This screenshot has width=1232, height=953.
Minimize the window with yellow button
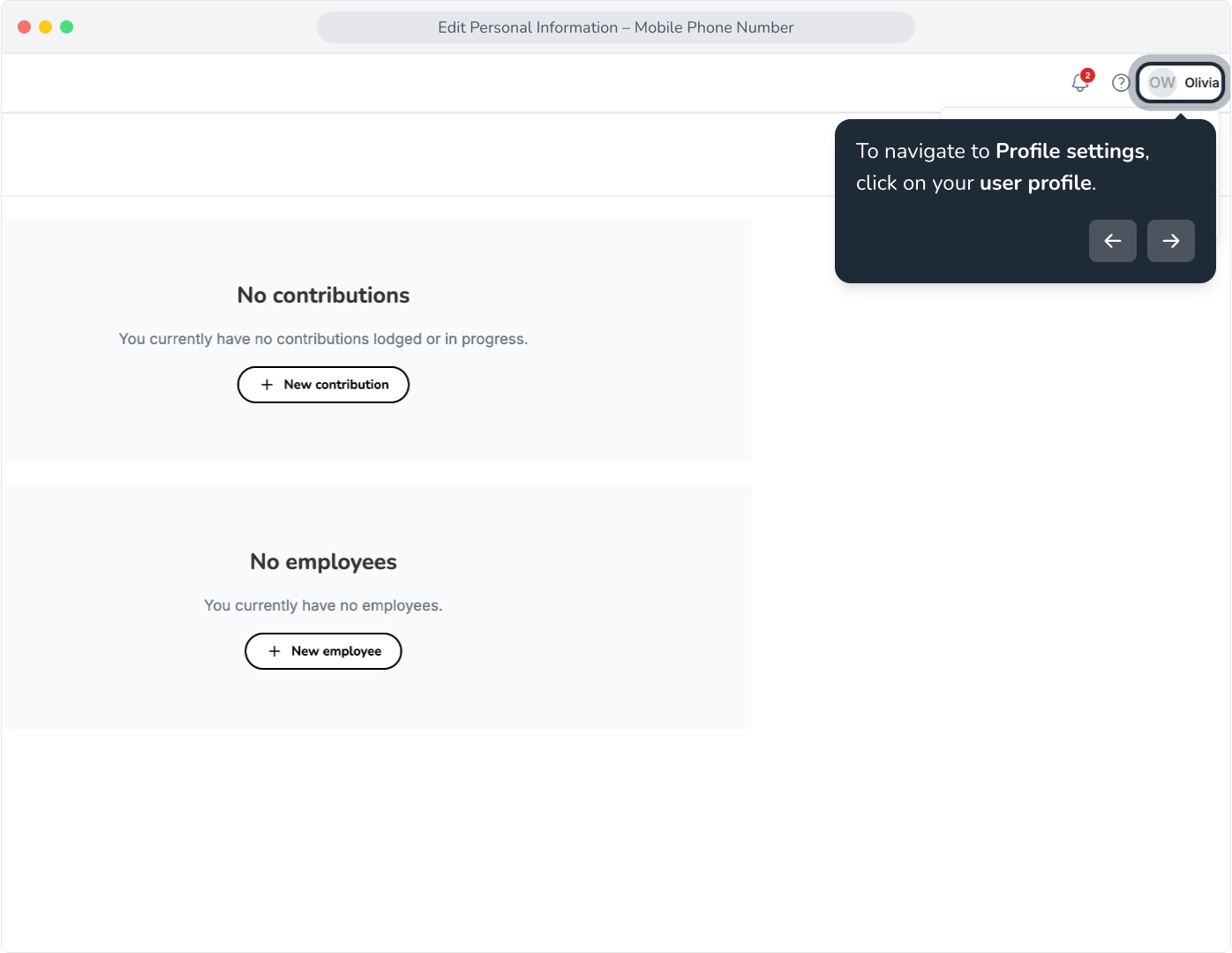45,27
